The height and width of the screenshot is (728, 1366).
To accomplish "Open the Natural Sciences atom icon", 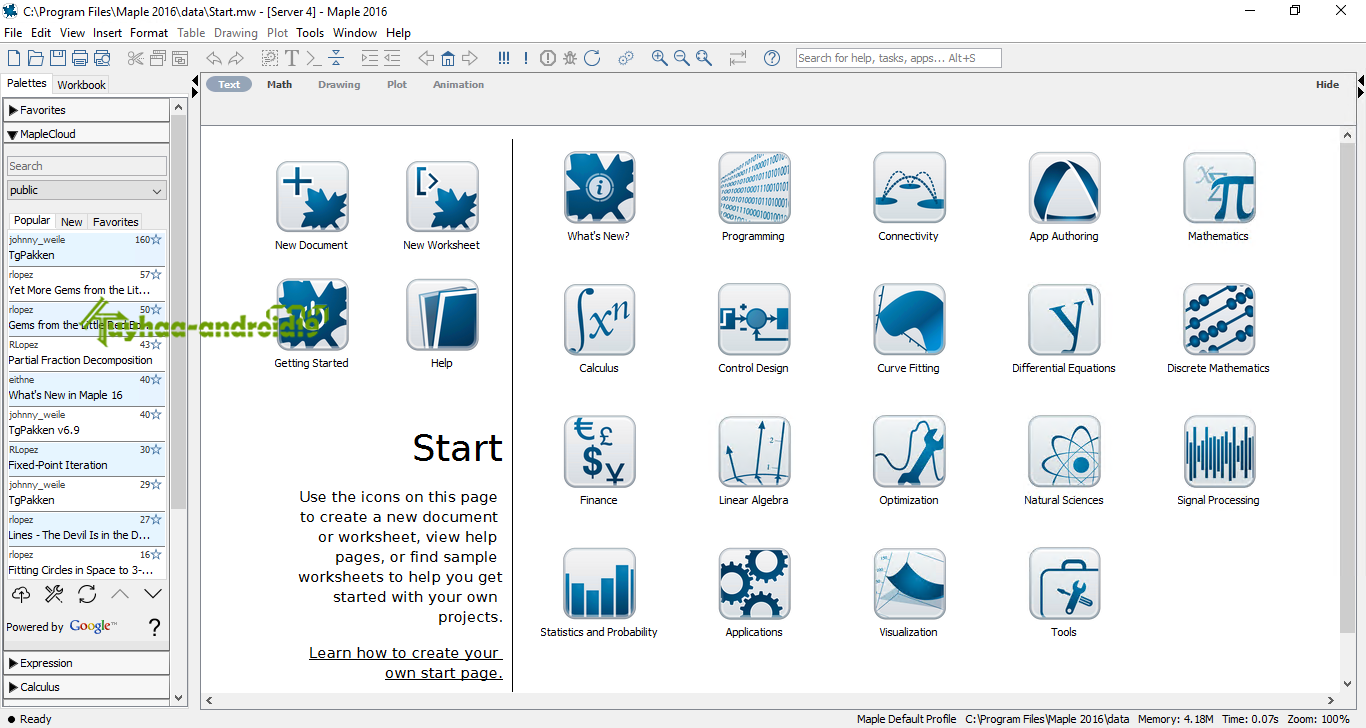I will (1064, 452).
